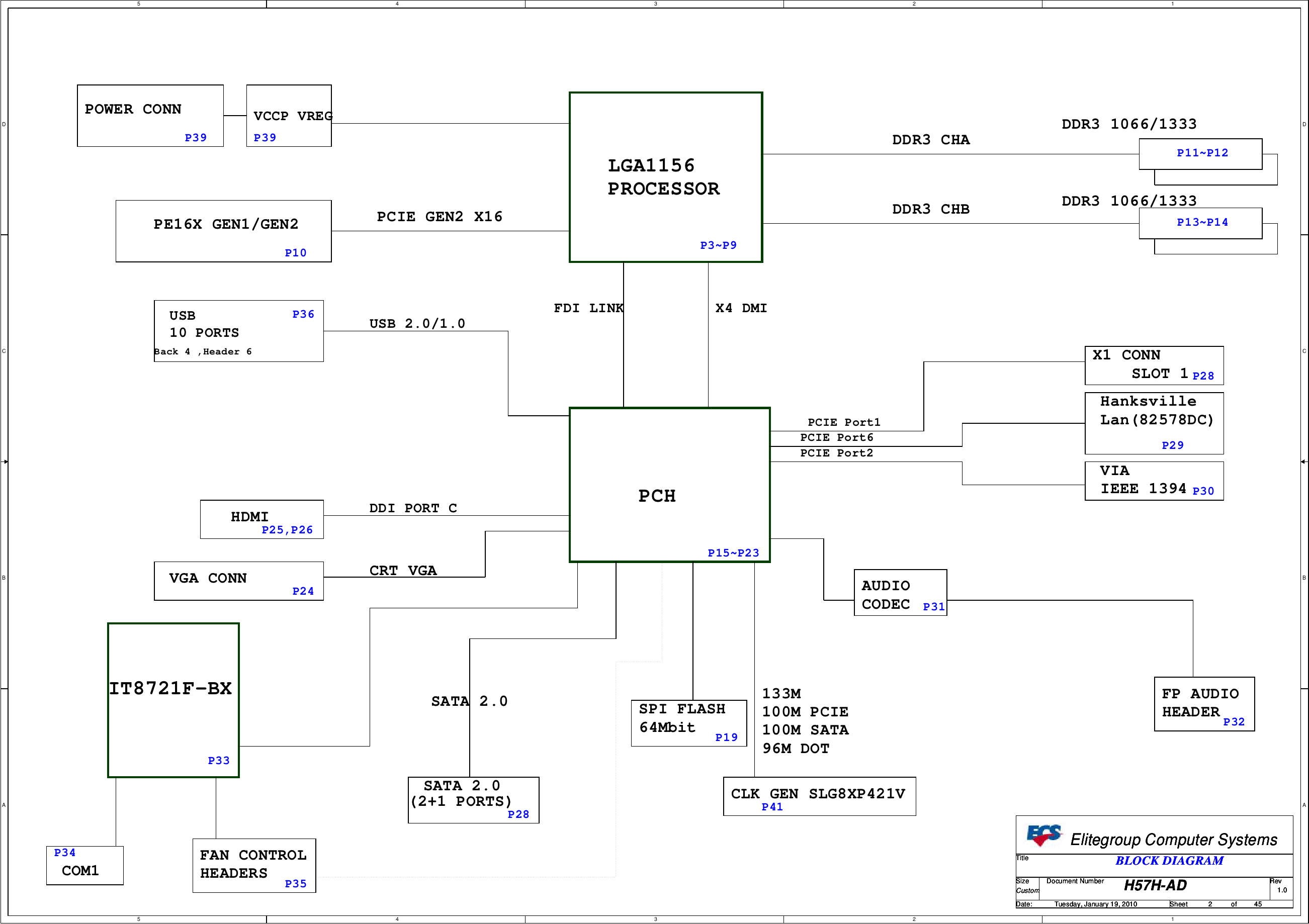1309x924 pixels.
Task: Click the POWER CONN label
Action: tap(133, 109)
